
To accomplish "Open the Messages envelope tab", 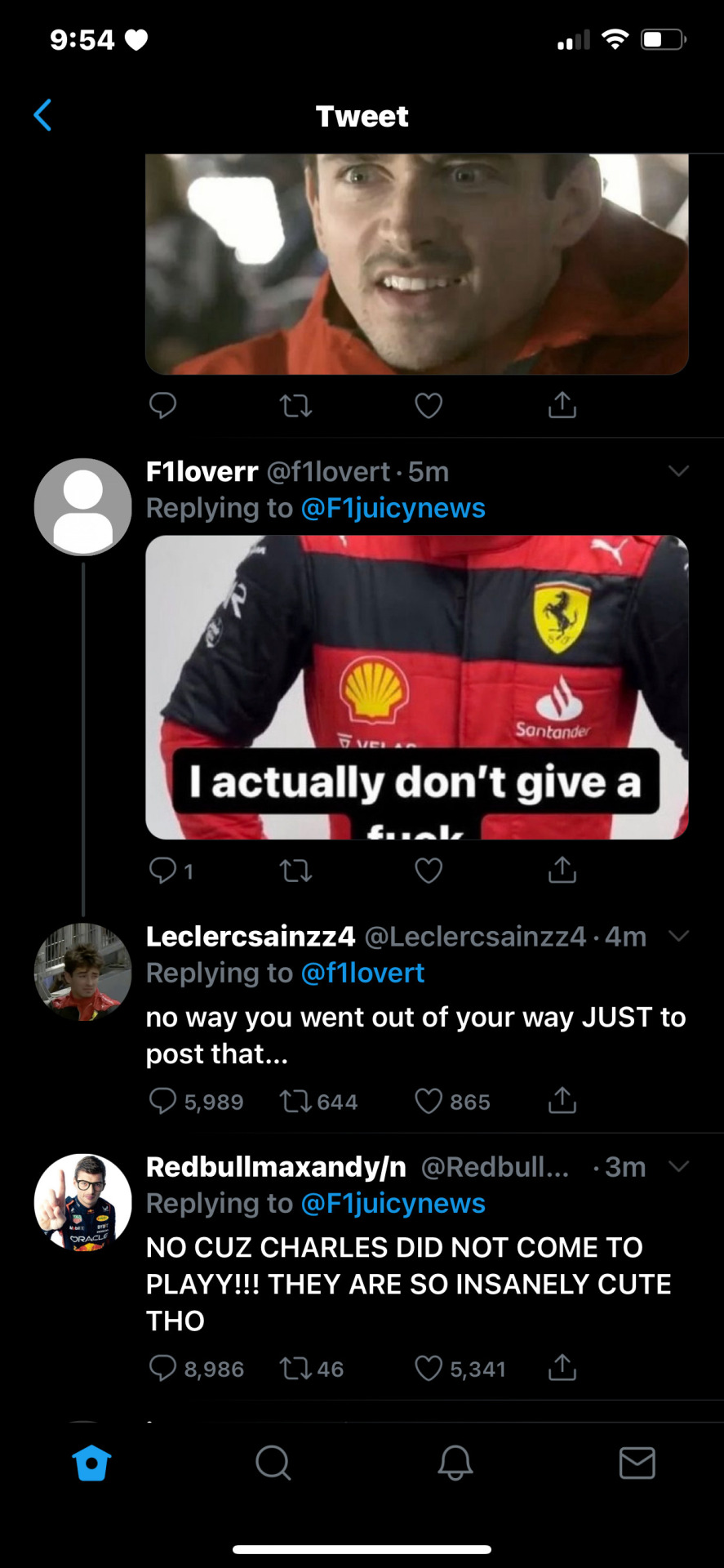I will [x=637, y=1463].
